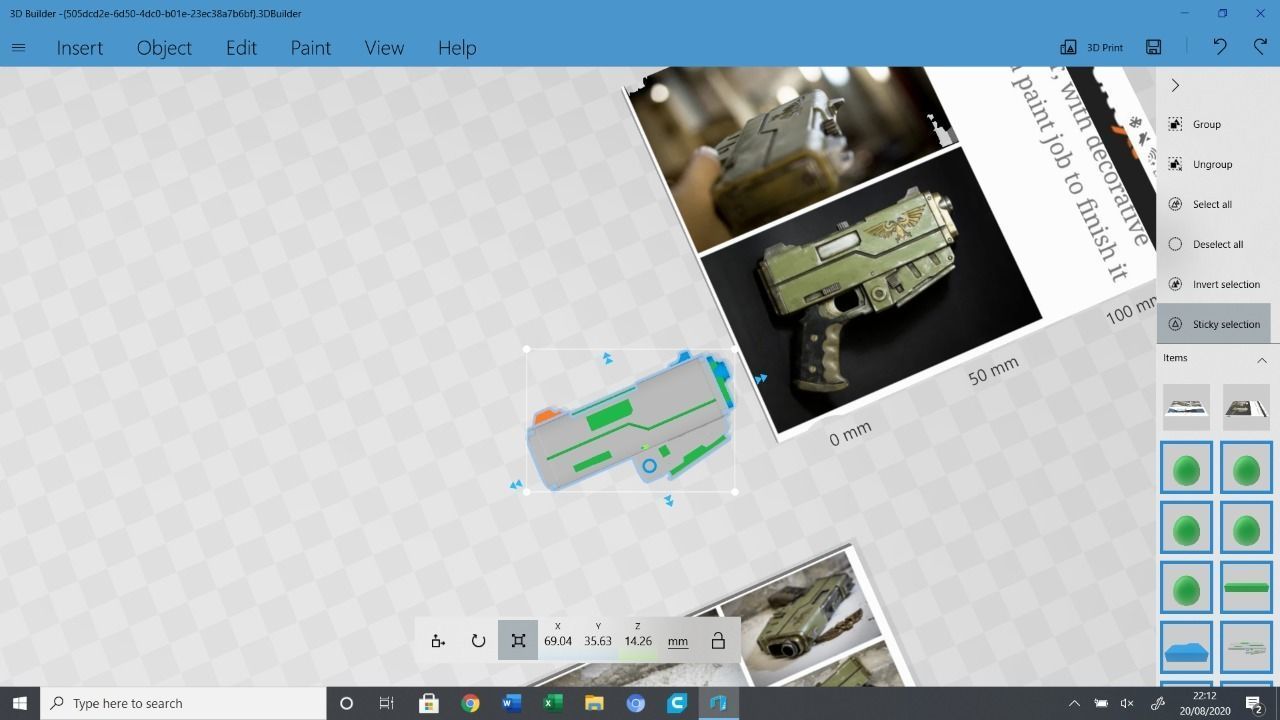Open the notification center icon
1280x720 pixels.
pyautogui.click(x=1255, y=703)
